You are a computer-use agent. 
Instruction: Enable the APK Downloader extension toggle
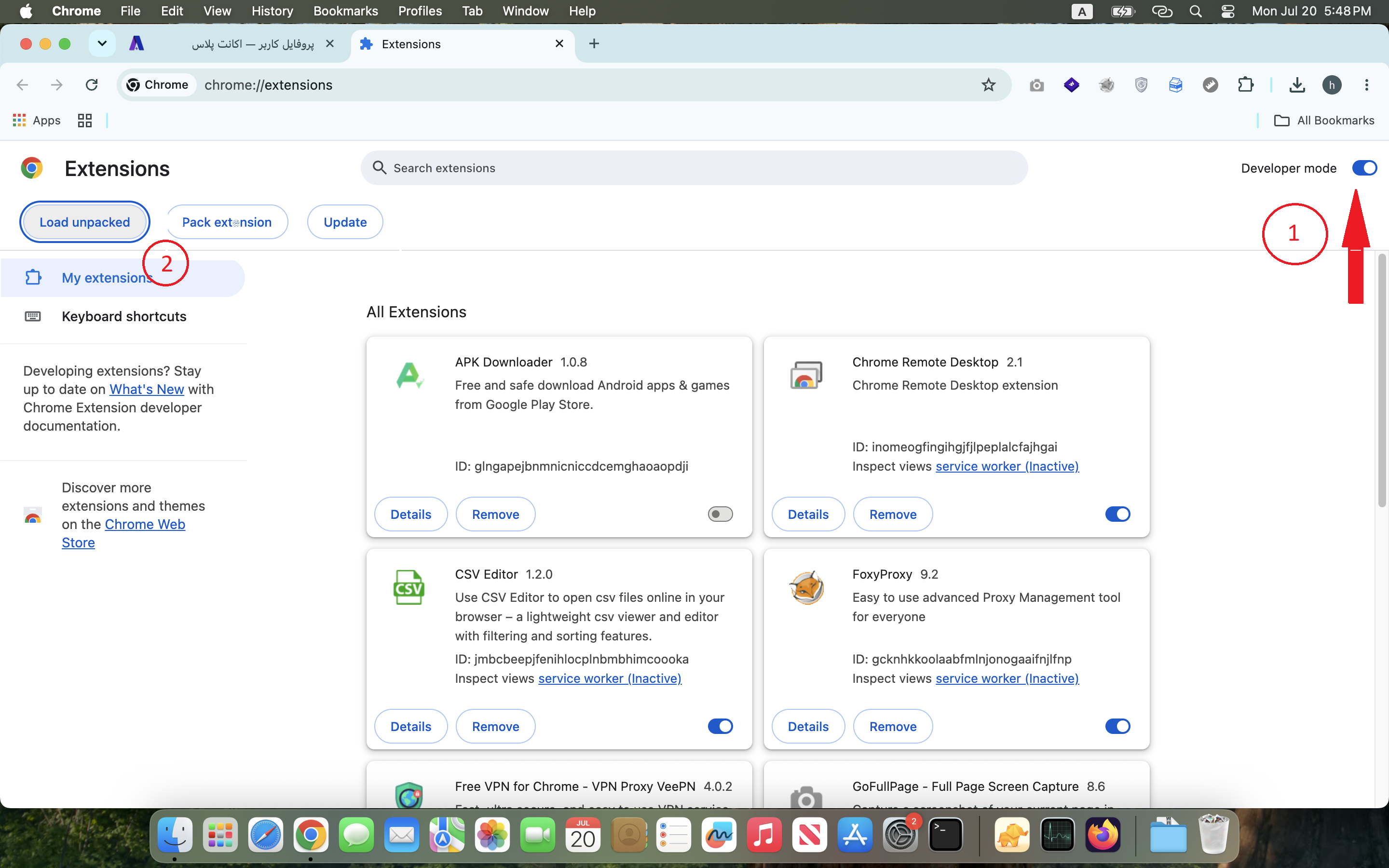pyautogui.click(x=721, y=515)
